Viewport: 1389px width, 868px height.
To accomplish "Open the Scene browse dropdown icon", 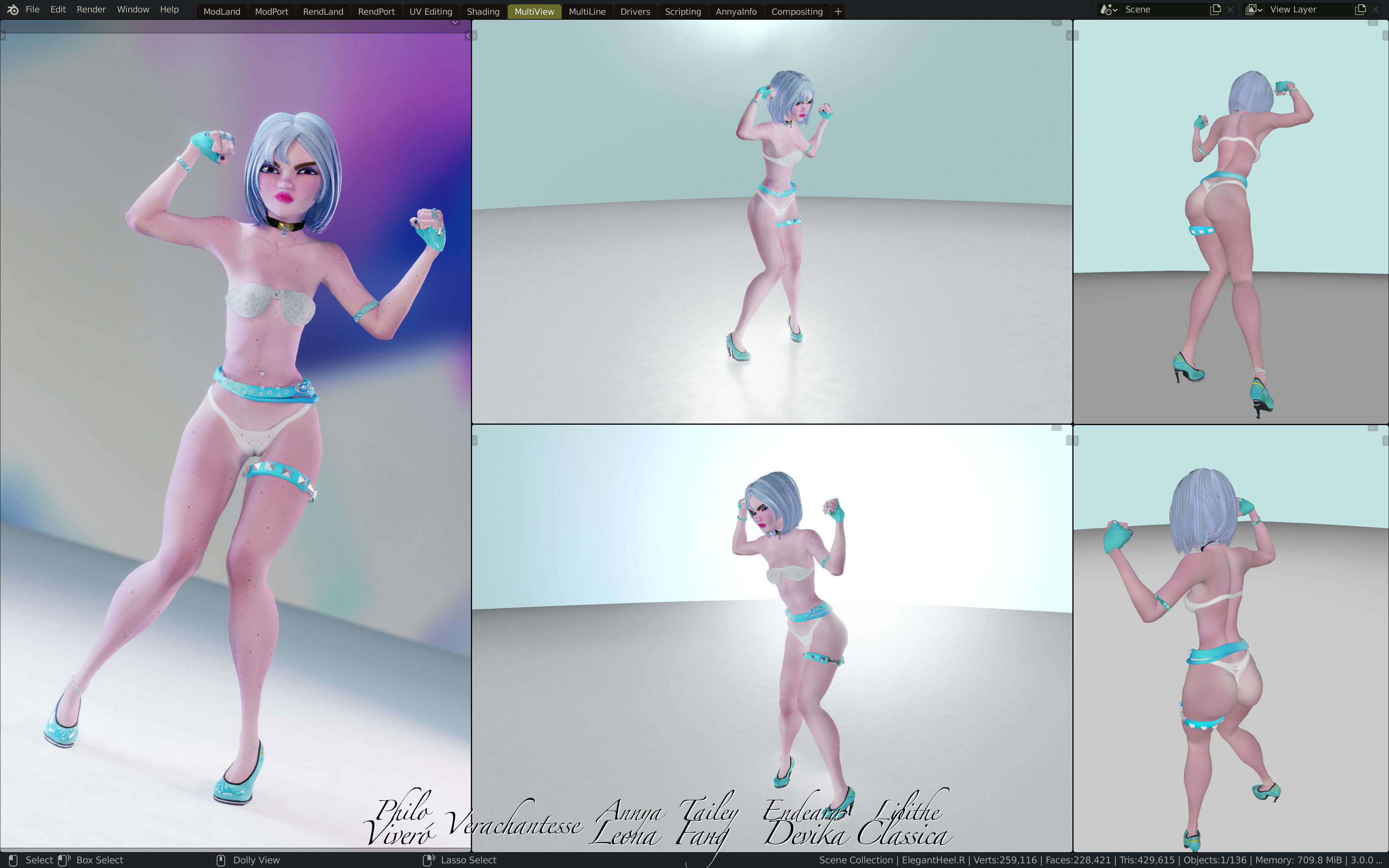I will (1108, 10).
